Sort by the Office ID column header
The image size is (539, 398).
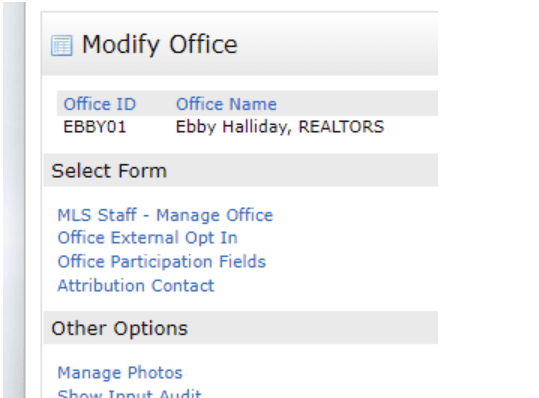click(x=100, y=104)
